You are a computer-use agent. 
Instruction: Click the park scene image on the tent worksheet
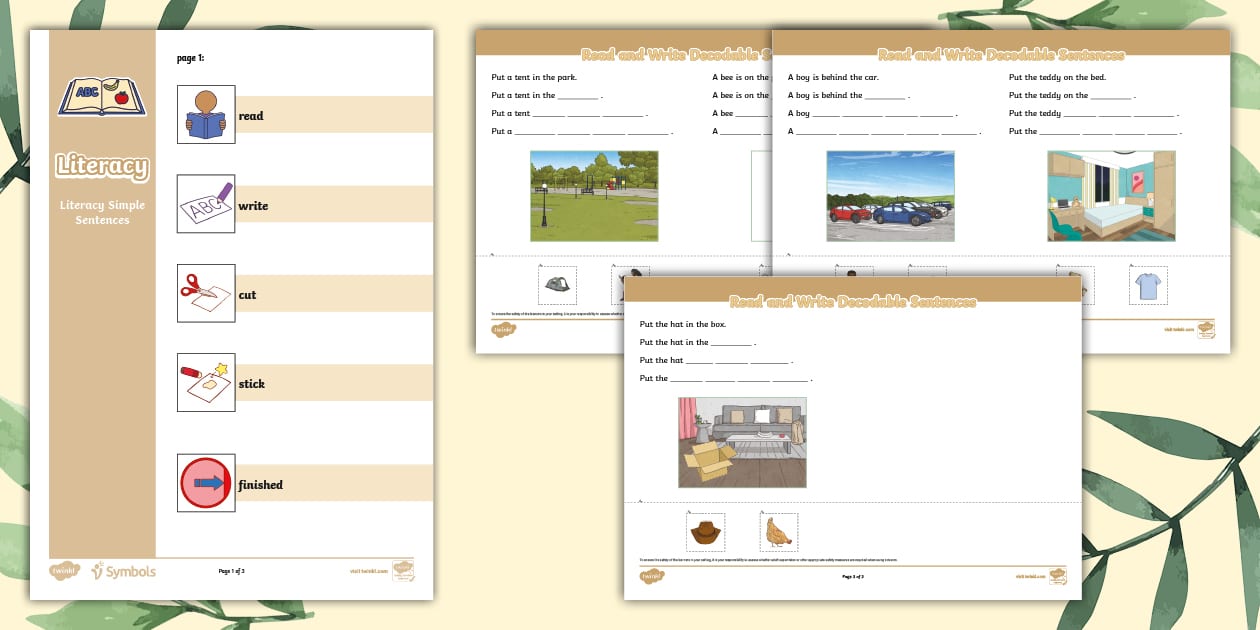click(x=594, y=196)
